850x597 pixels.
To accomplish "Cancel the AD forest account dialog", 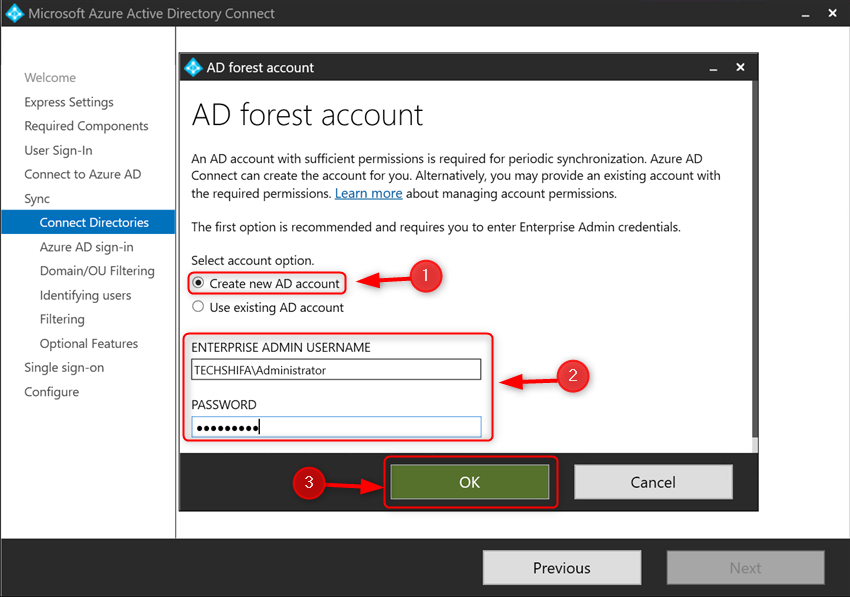I will click(x=653, y=482).
